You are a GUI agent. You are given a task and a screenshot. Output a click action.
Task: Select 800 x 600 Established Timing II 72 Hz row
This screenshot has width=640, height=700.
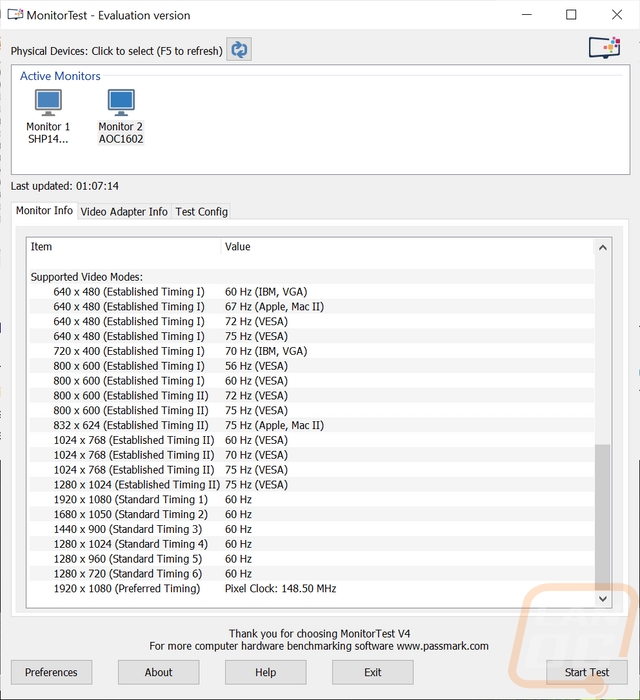pyautogui.click(x=312, y=396)
